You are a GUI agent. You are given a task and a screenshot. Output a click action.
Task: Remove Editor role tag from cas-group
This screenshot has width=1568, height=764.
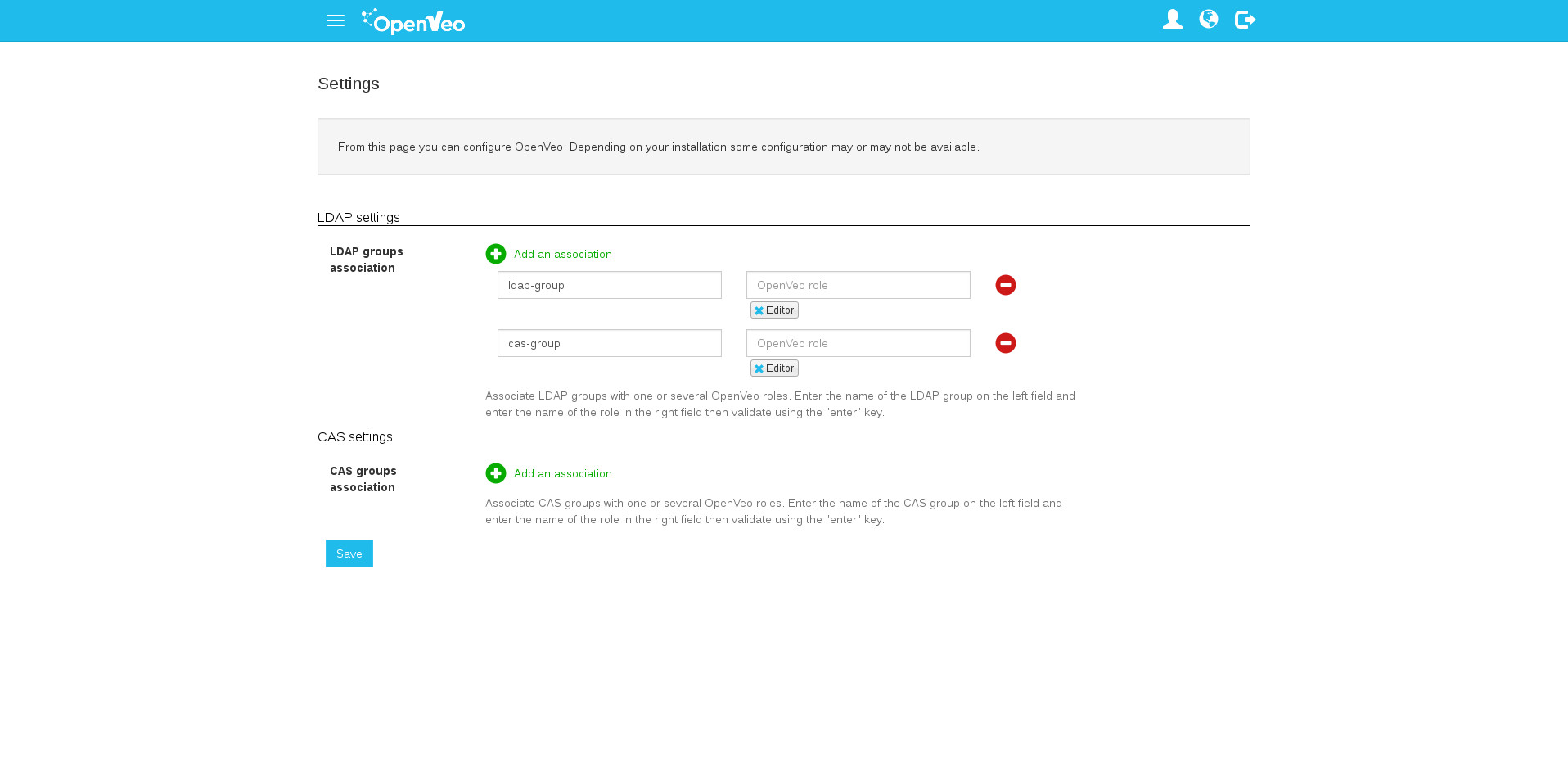(759, 368)
